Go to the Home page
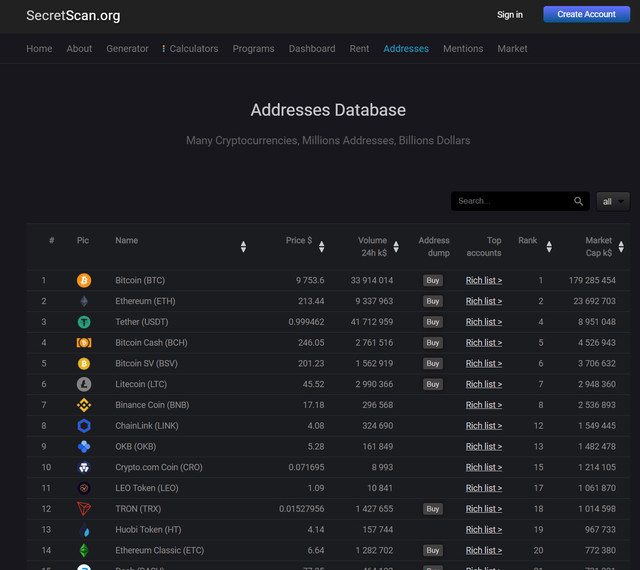This screenshot has width=640, height=570. coord(39,49)
